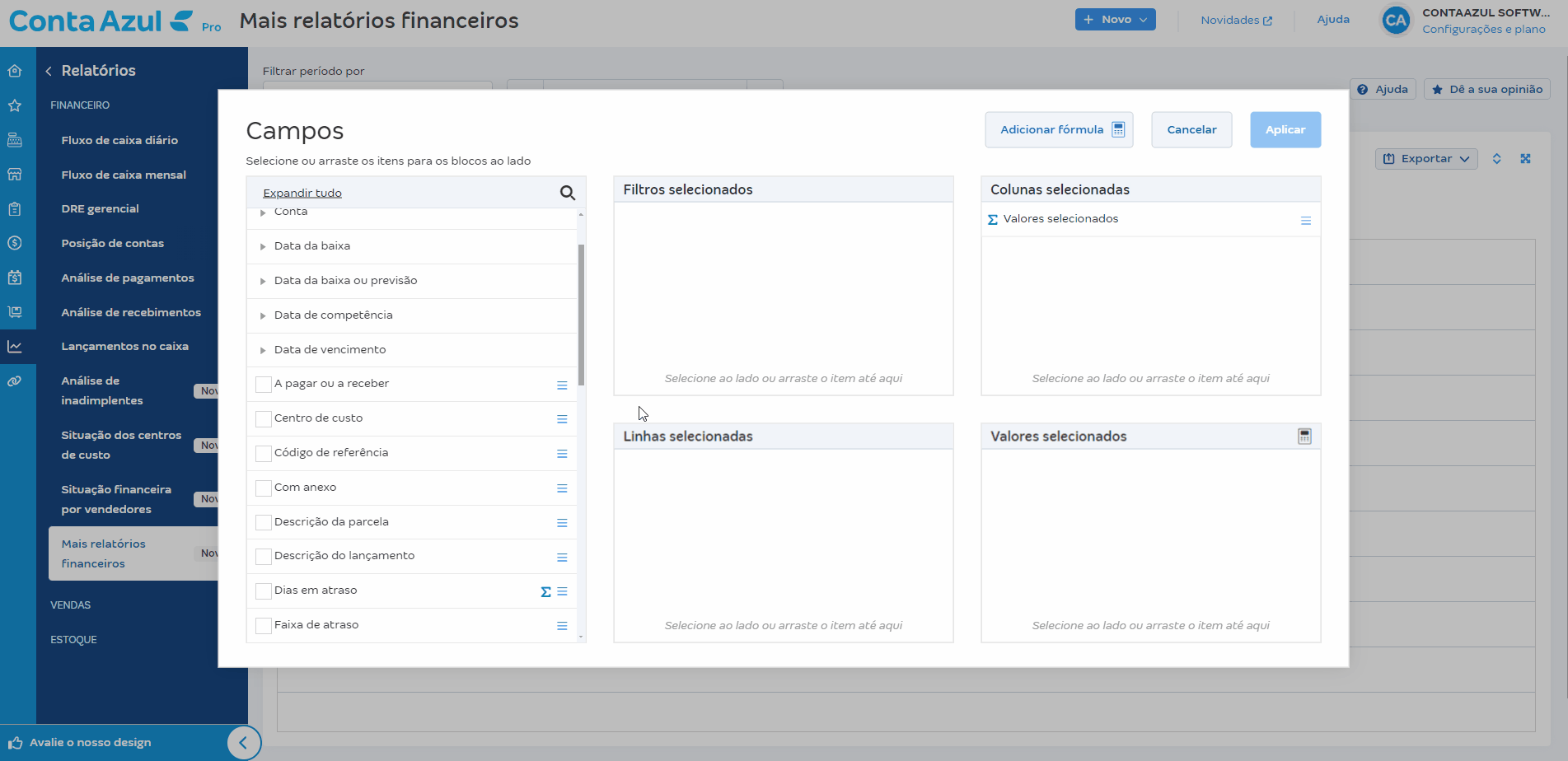Click the link icon in left rail
Screen dimensions: 1568x761
tap(15, 381)
